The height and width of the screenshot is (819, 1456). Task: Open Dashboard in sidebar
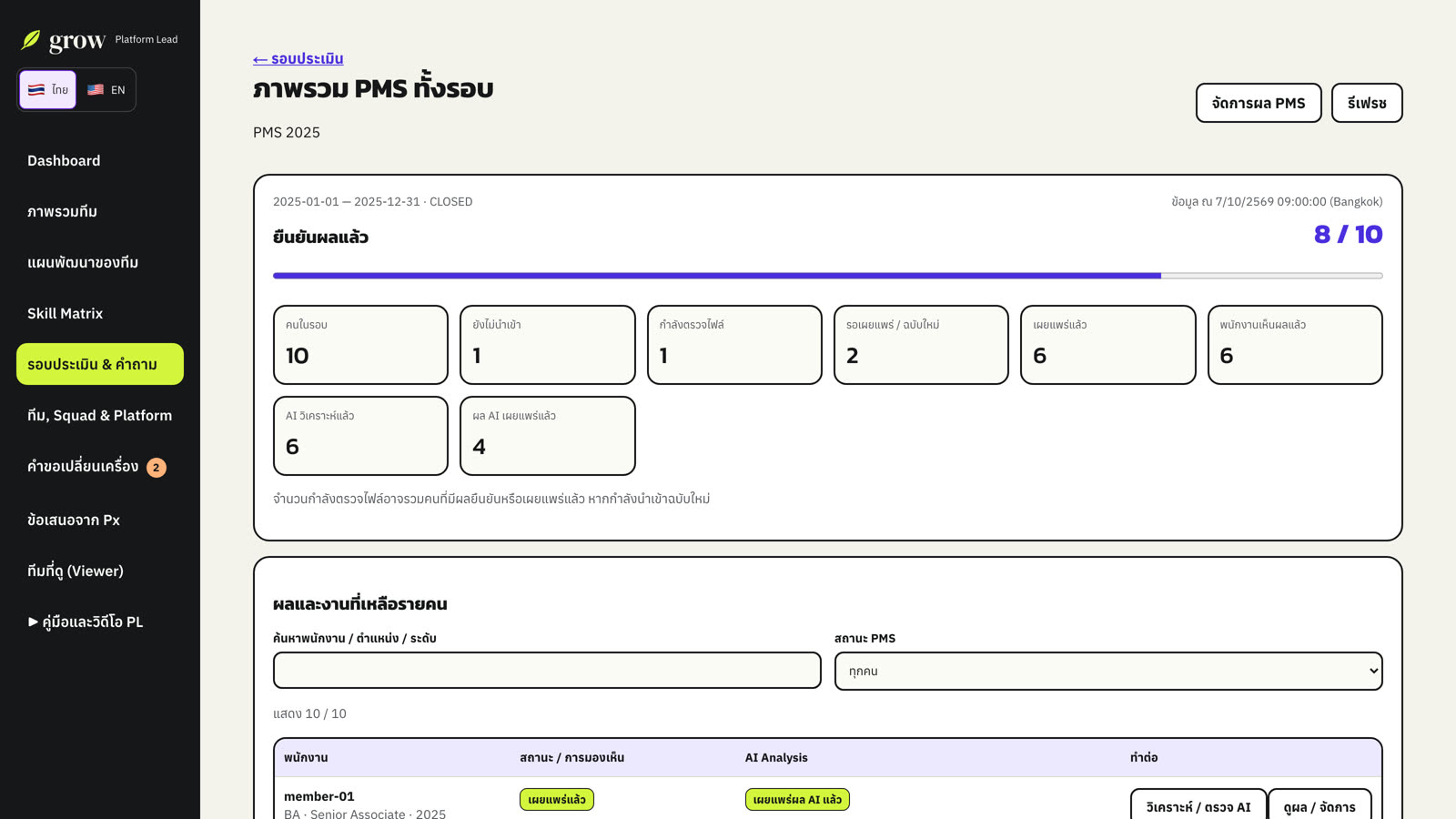pyautogui.click(x=100, y=160)
